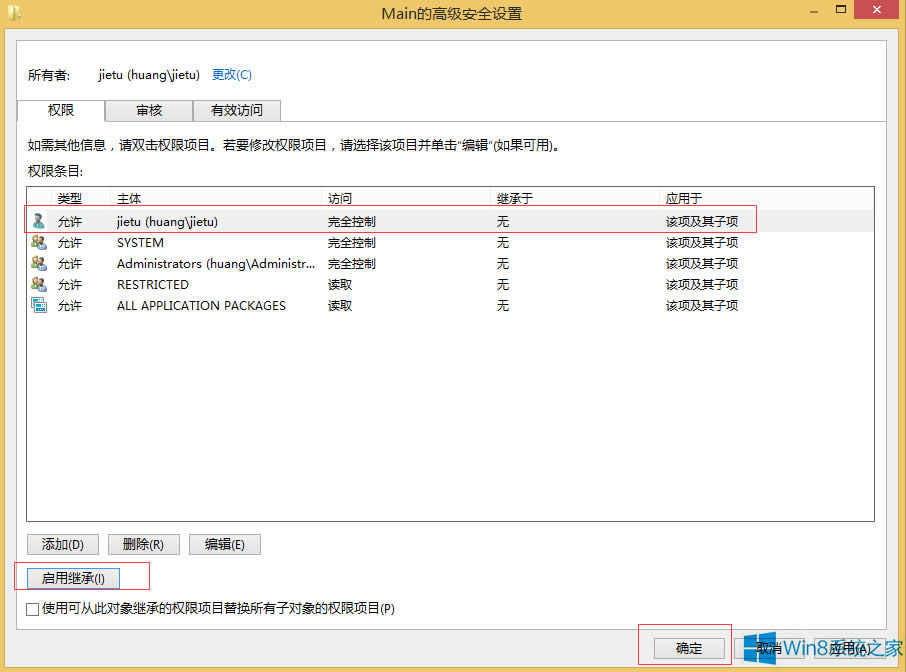Click the 启用继承(I) button
The width and height of the screenshot is (906, 672).
(x=72, y=577)
